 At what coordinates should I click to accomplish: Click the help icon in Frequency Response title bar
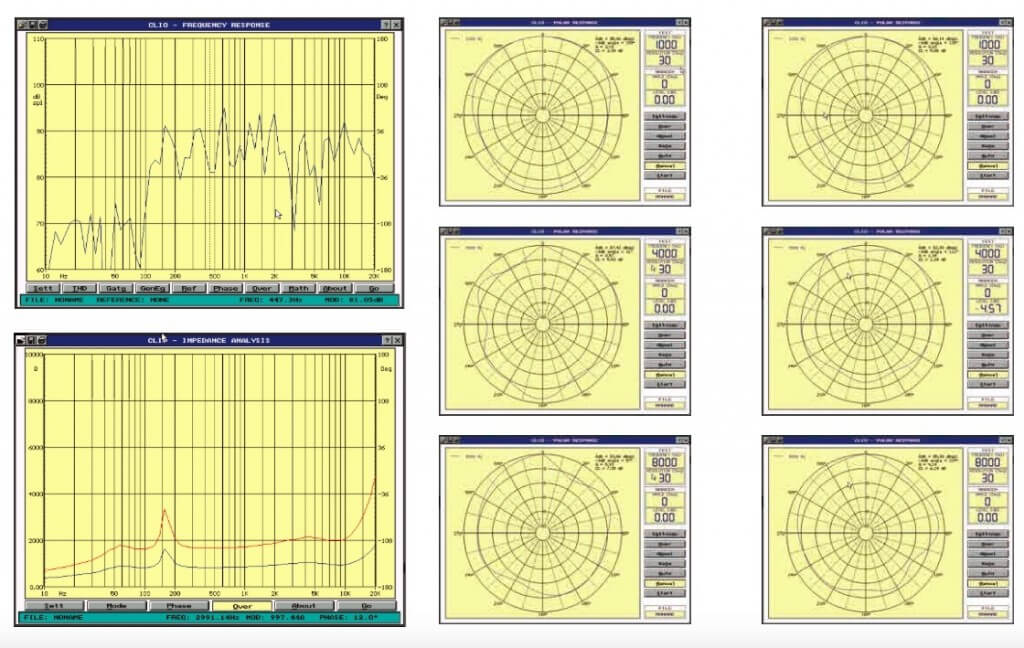tap(385, 24)
